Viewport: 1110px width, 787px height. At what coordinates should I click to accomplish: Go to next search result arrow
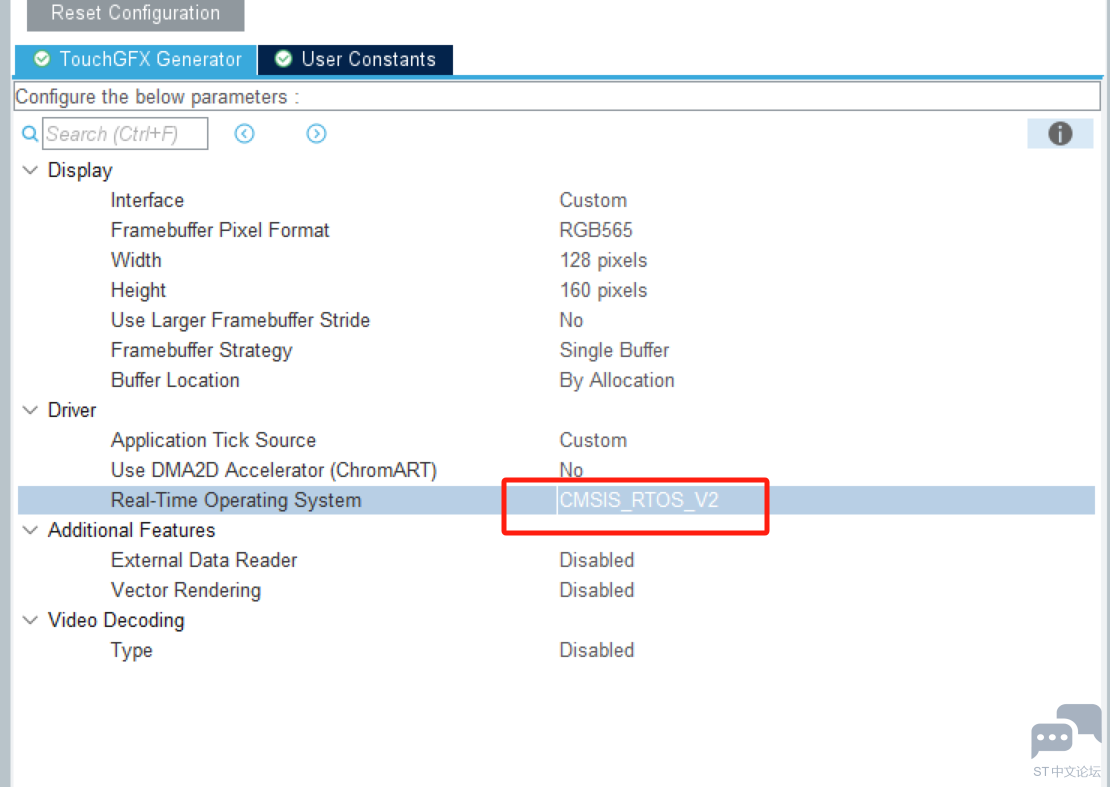[316, 134]
